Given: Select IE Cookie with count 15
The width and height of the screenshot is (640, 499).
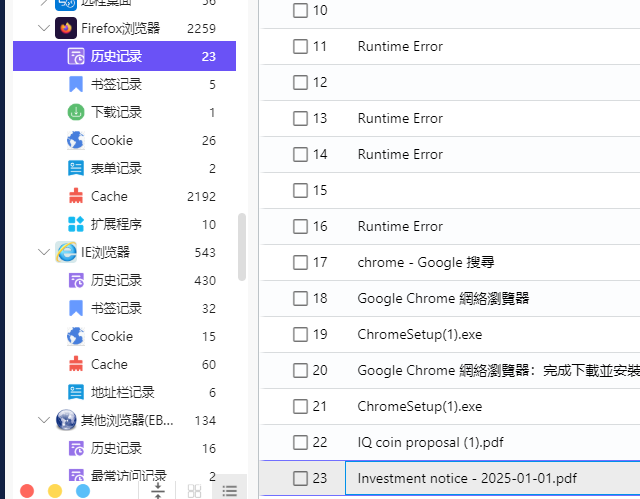Looking at the screenshot, I should click(124, 336).
